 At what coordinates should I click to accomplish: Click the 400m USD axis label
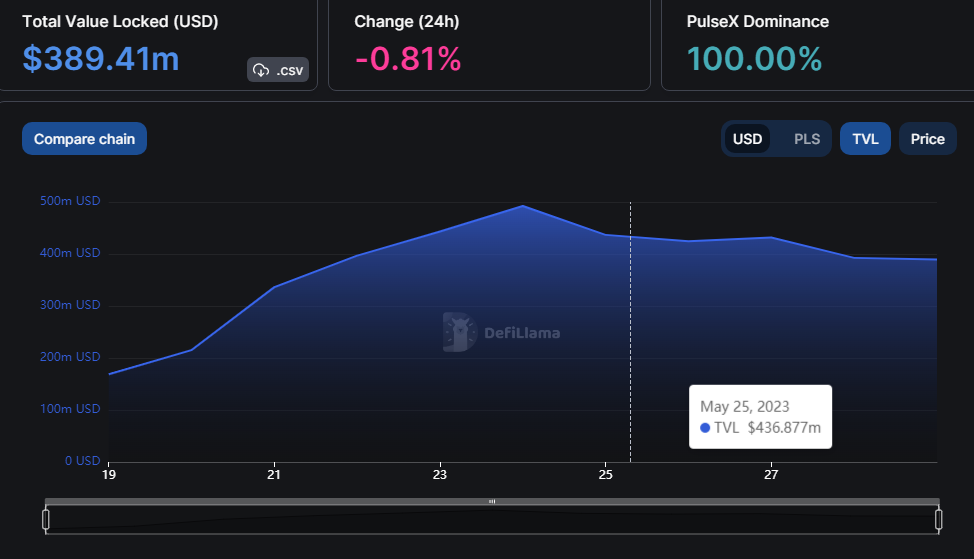pyautogui.click(x=70, y=253)
